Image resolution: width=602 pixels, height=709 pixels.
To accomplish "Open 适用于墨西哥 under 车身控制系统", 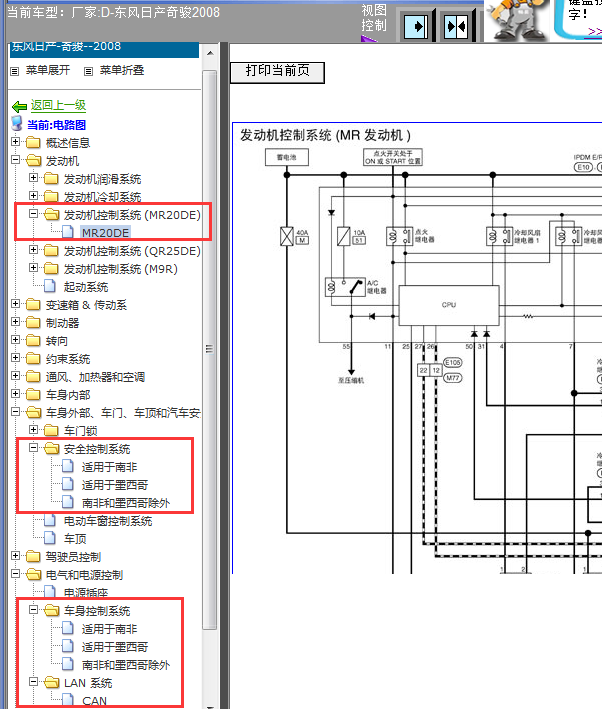I will (115, 647).
